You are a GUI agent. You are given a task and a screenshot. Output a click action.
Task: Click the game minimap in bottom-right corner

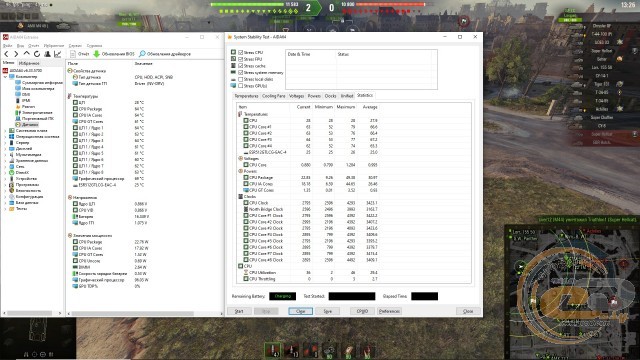tap(571, 291)
